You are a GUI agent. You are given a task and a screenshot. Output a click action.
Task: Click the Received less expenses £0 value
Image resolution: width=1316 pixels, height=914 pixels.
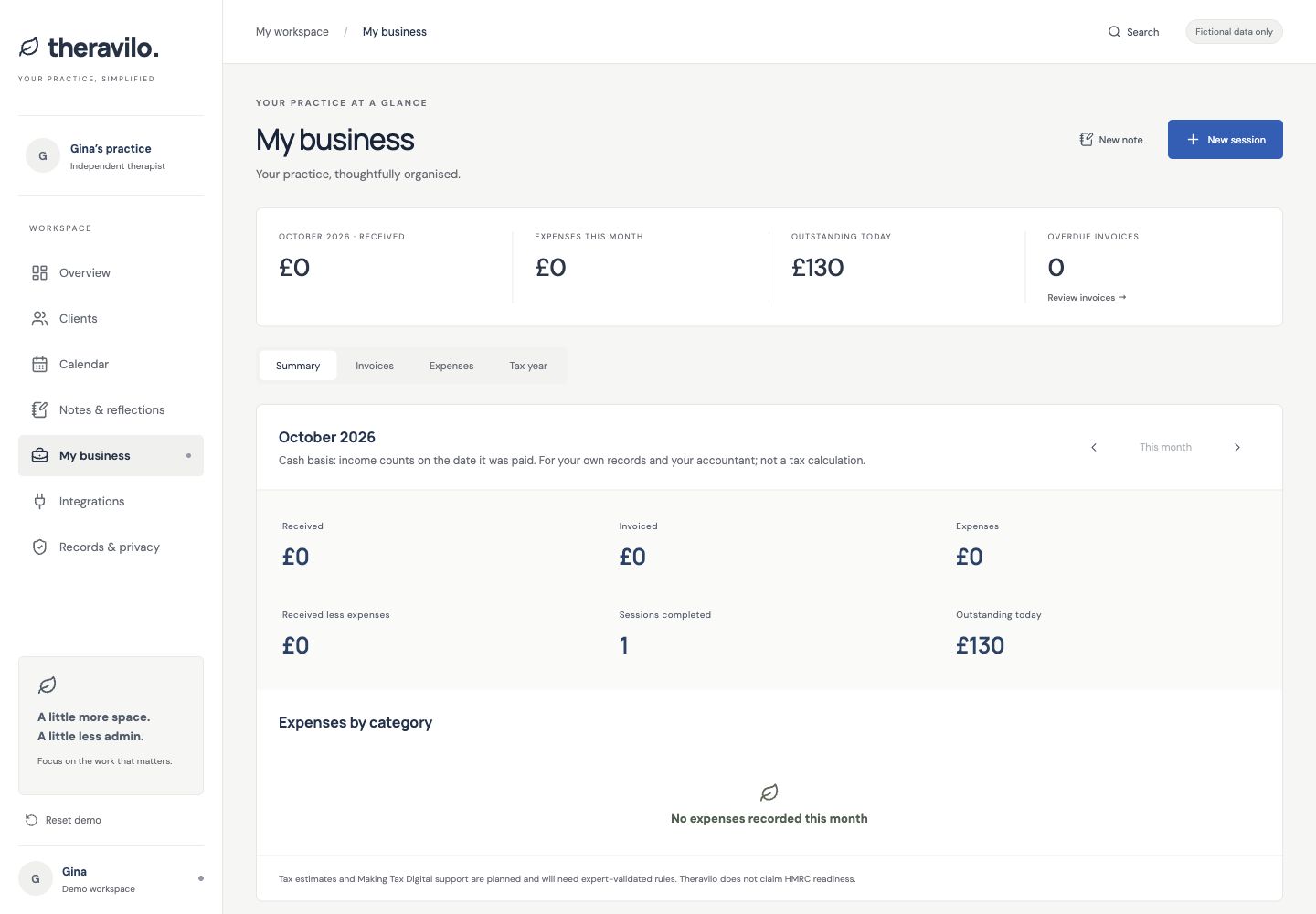click(x=296, y=645)
